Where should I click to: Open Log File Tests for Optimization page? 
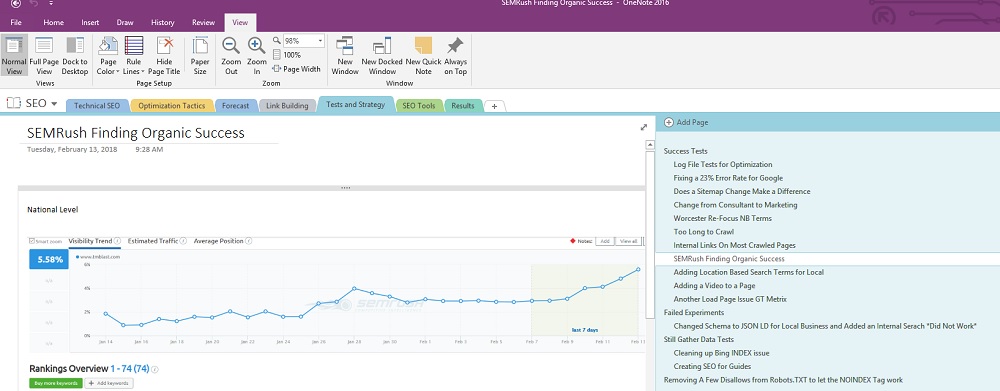(723, 165)
